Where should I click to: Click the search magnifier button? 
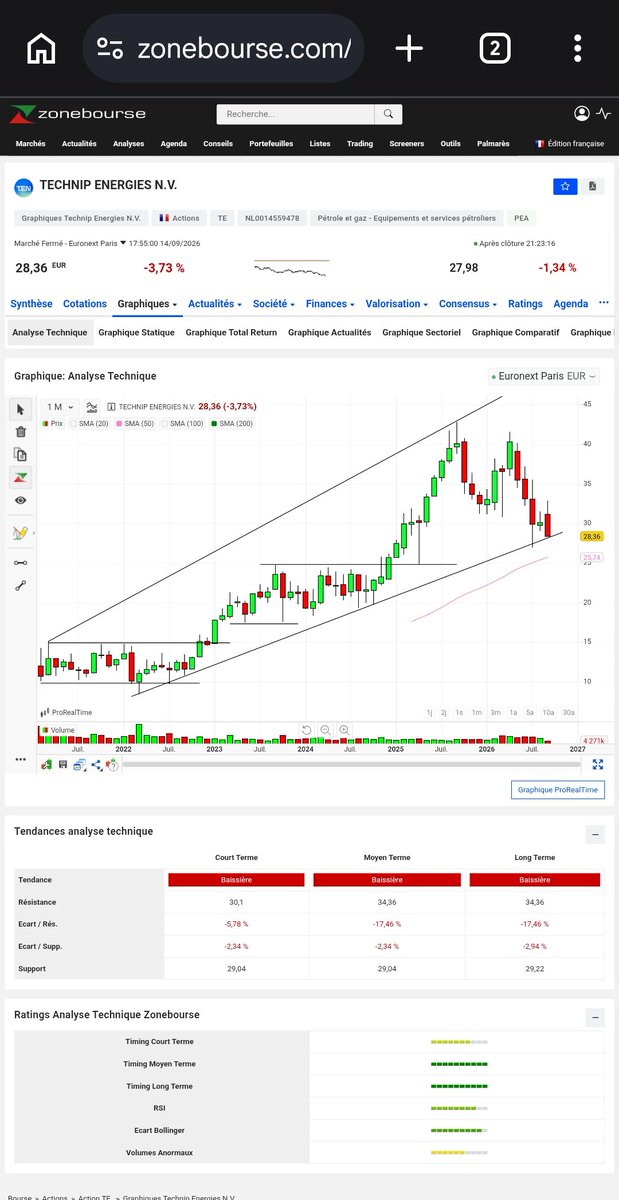[390, 114]
